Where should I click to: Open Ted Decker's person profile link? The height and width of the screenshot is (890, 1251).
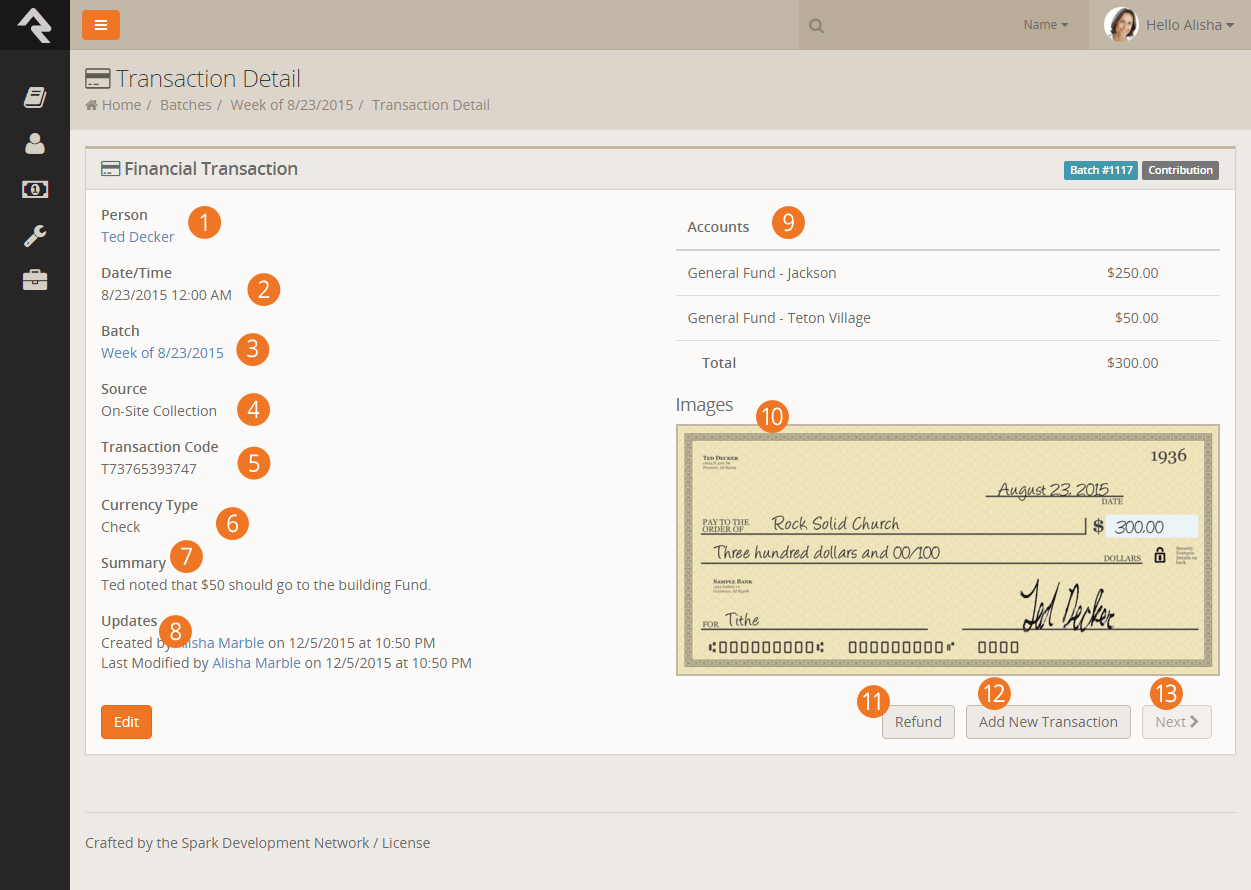point(138,237)
